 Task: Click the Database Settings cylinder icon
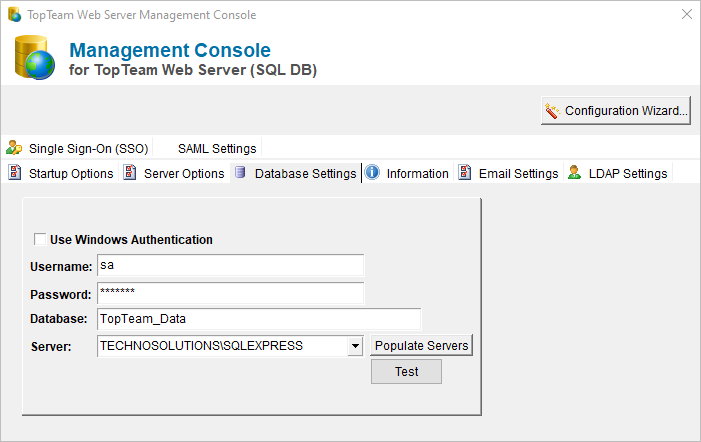(241, 172)
